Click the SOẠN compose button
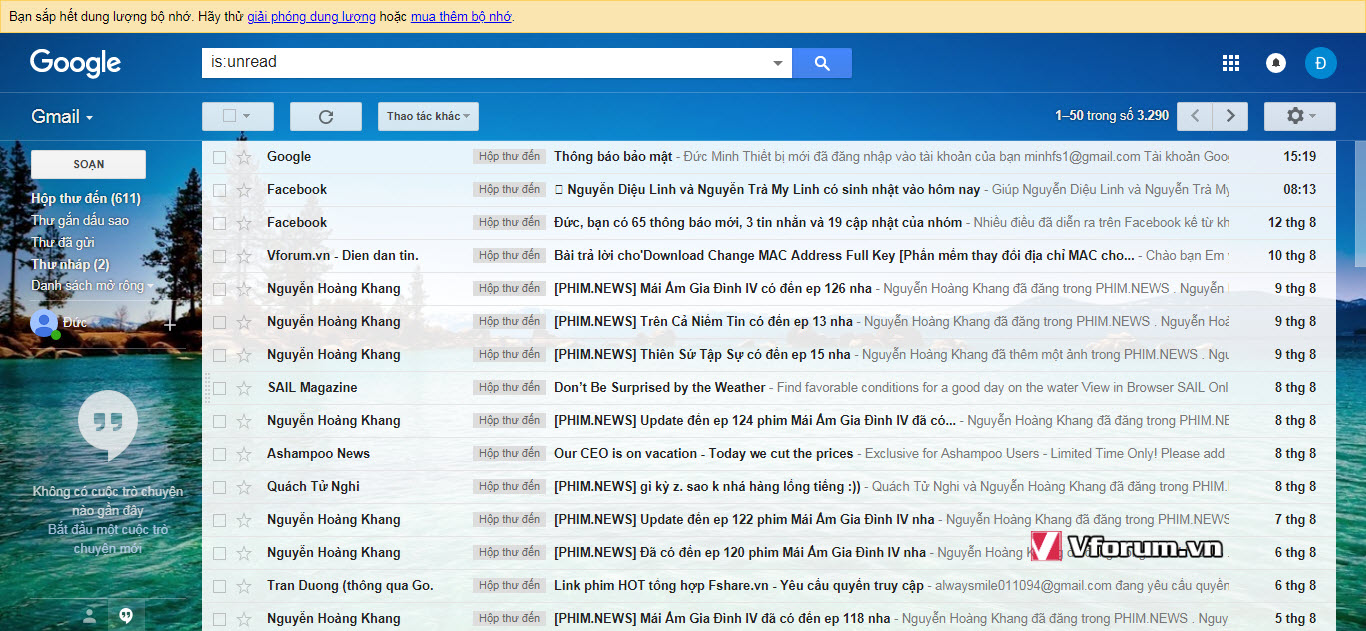Image resolution: width=1366 pixels, height=631 pixels. (x=88, y=164)
